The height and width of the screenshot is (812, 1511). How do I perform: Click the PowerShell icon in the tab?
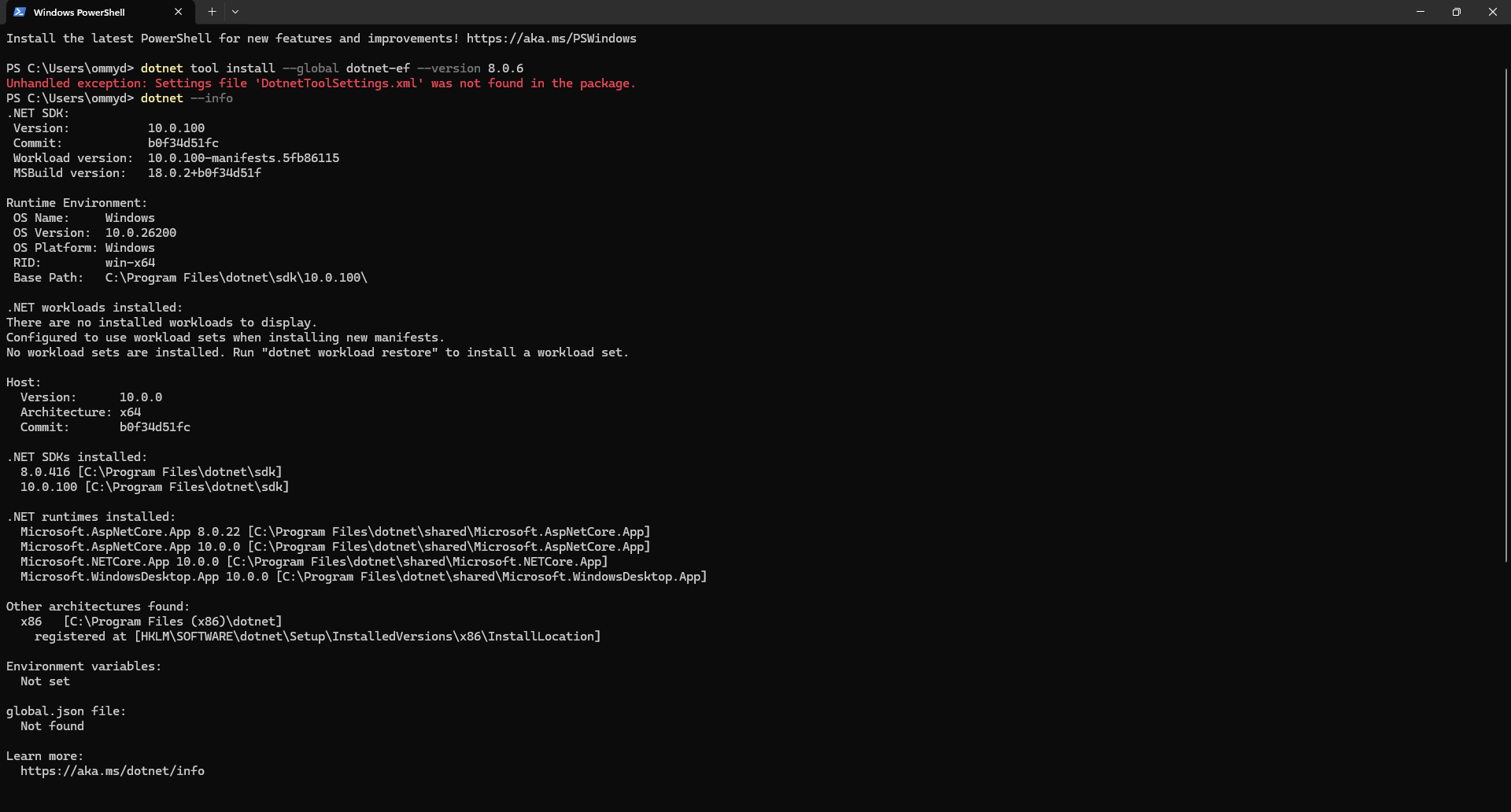20,12
